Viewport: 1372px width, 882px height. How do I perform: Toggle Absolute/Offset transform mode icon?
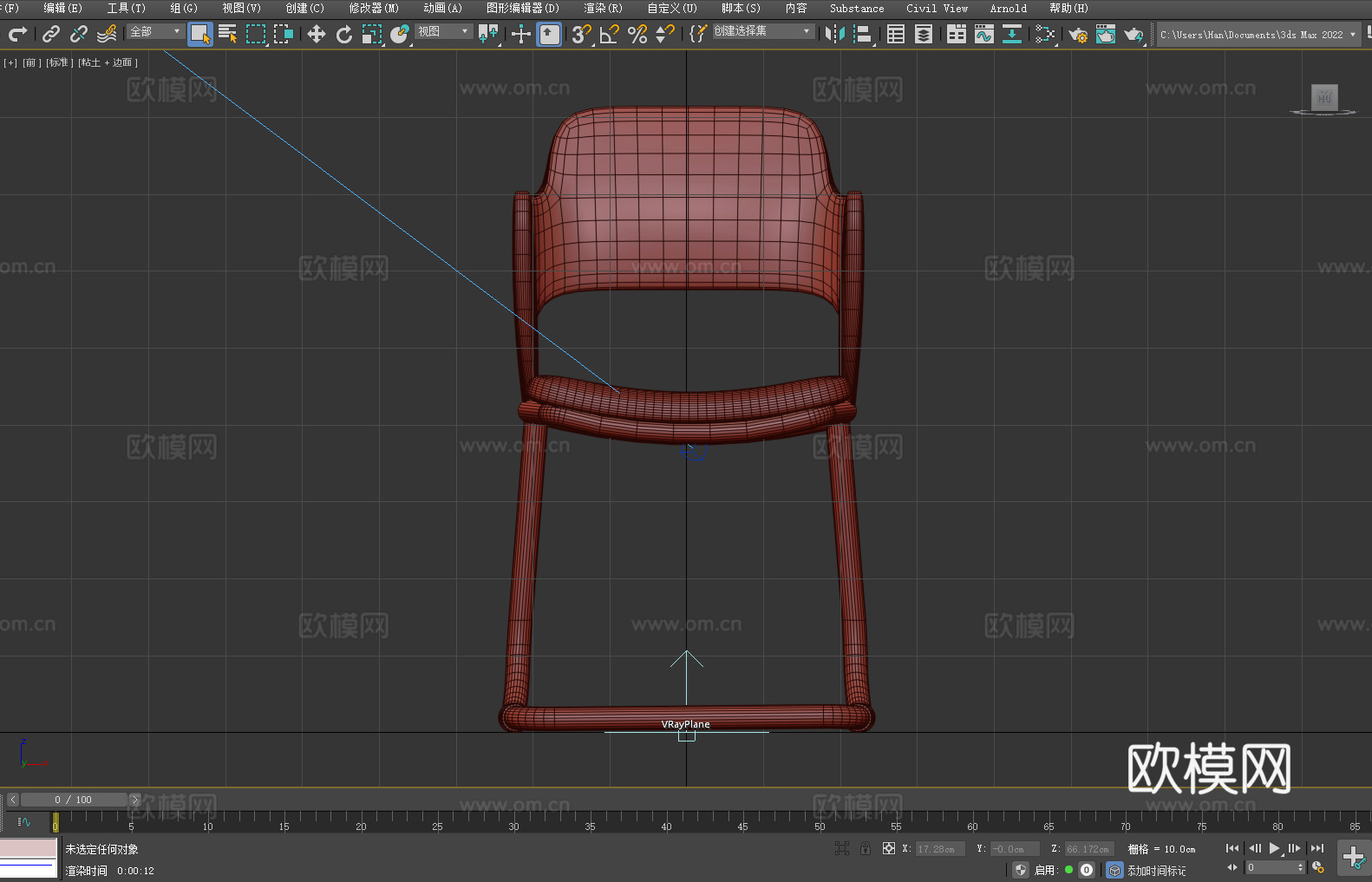tap(888, 848)
